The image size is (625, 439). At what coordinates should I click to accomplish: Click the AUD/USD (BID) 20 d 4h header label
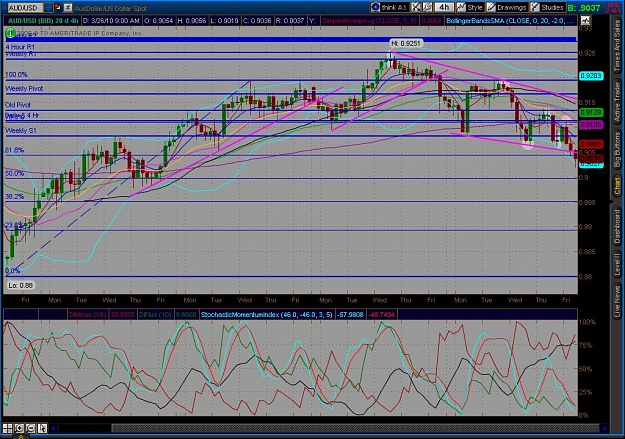click(x=43, y=21)
